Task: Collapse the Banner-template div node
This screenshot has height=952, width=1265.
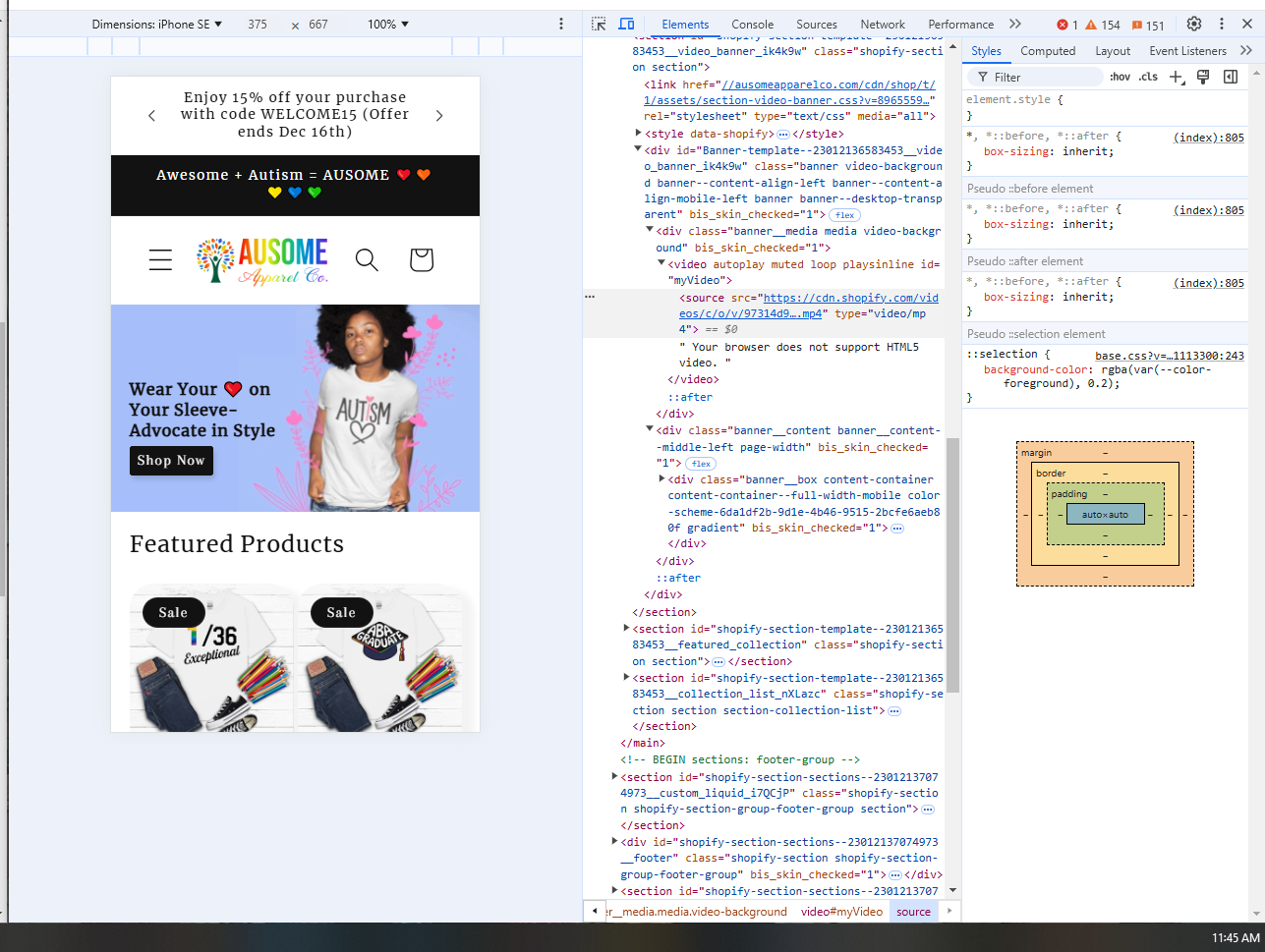Action: click(639, 149)
